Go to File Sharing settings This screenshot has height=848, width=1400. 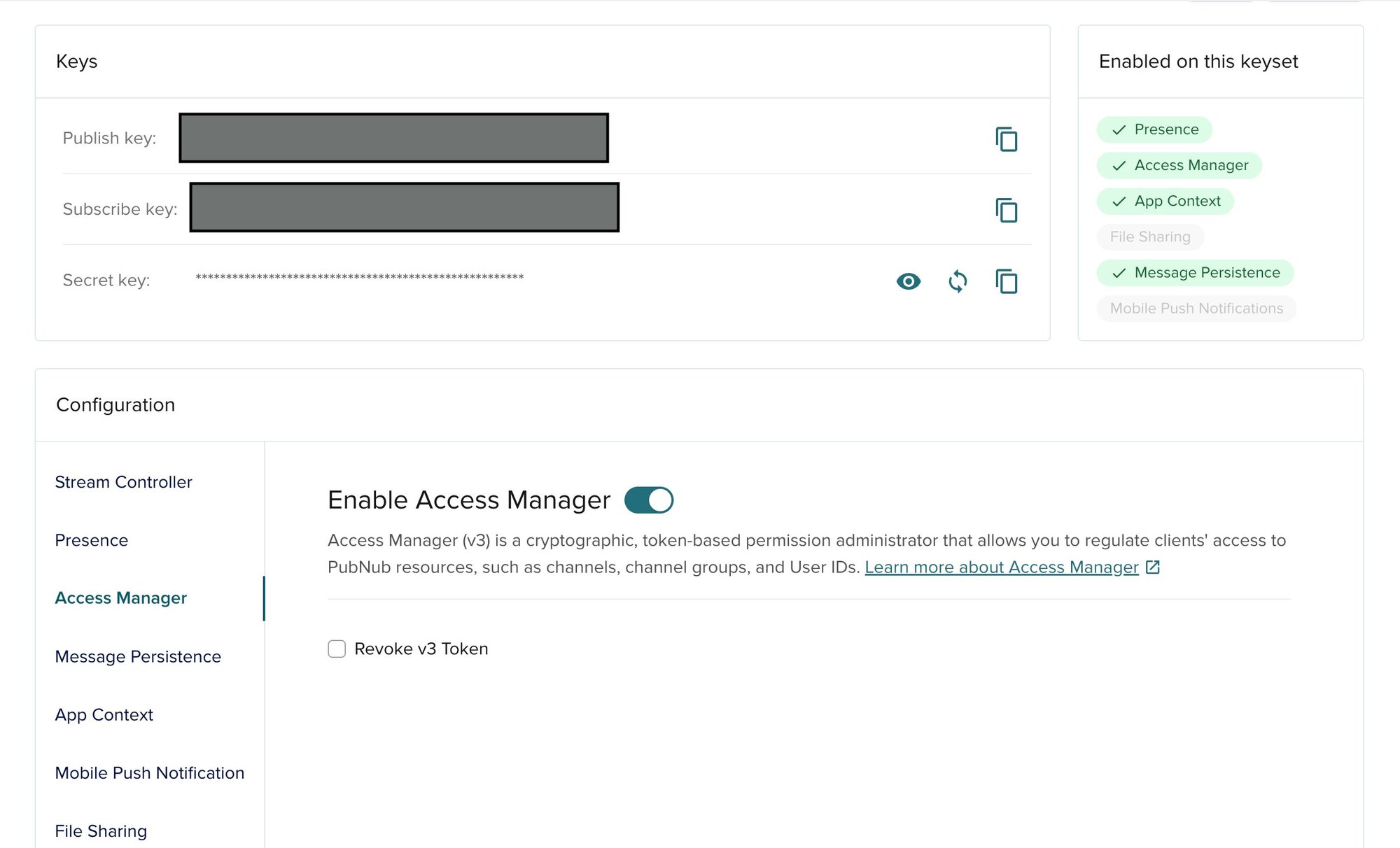[x=101, y=831]
